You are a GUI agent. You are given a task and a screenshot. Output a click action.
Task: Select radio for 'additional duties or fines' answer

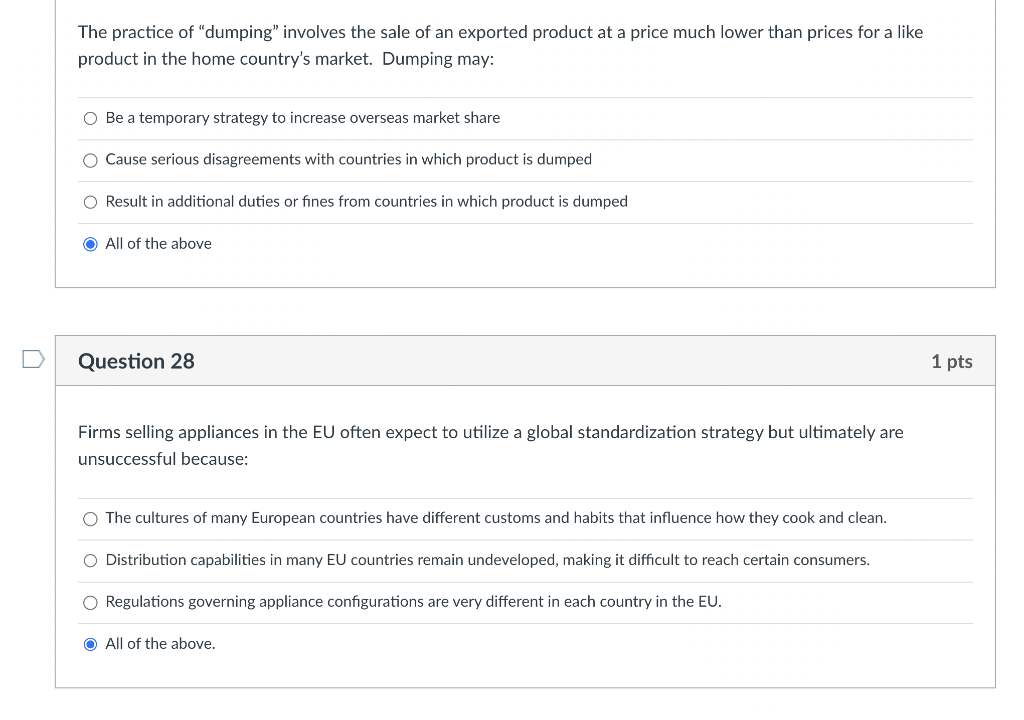click(91, 203)
